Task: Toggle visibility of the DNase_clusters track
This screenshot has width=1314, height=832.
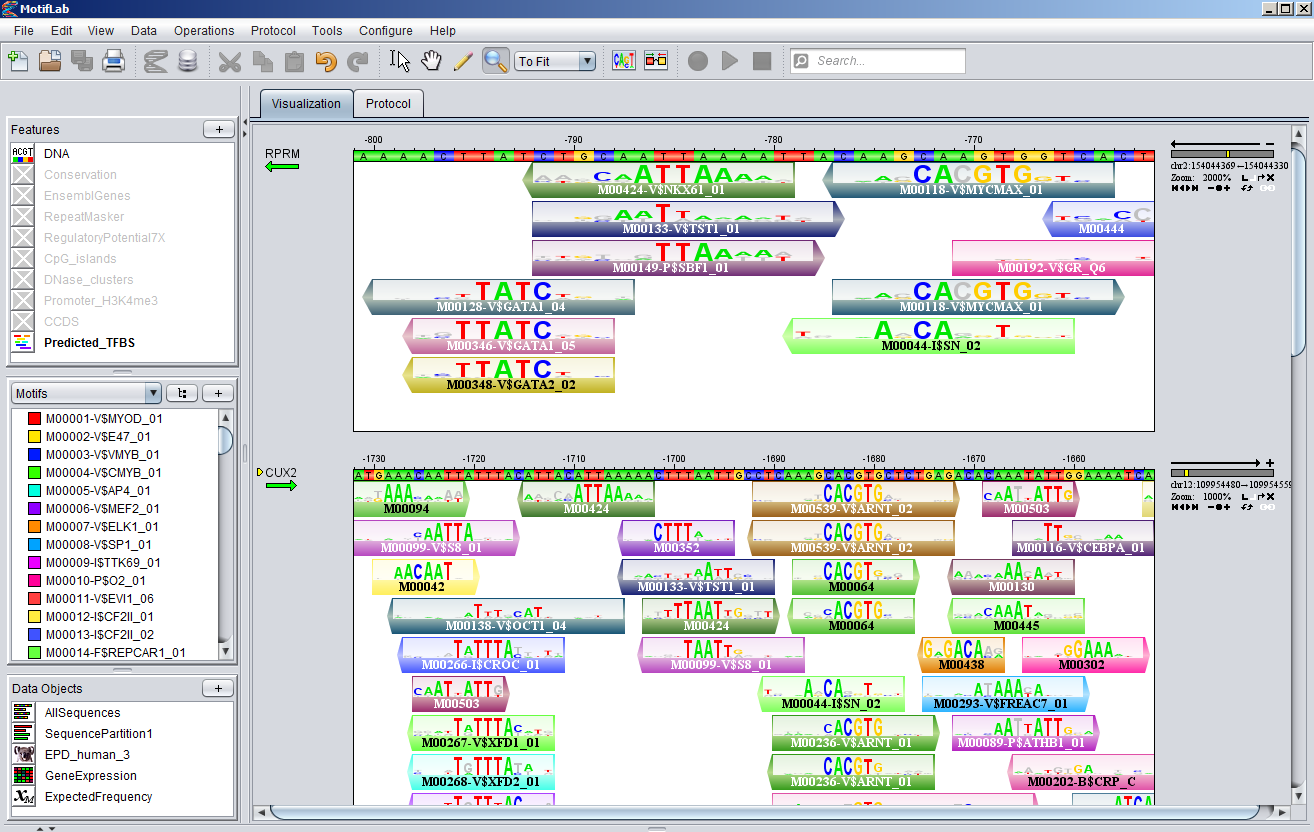Action: point(23,279)
